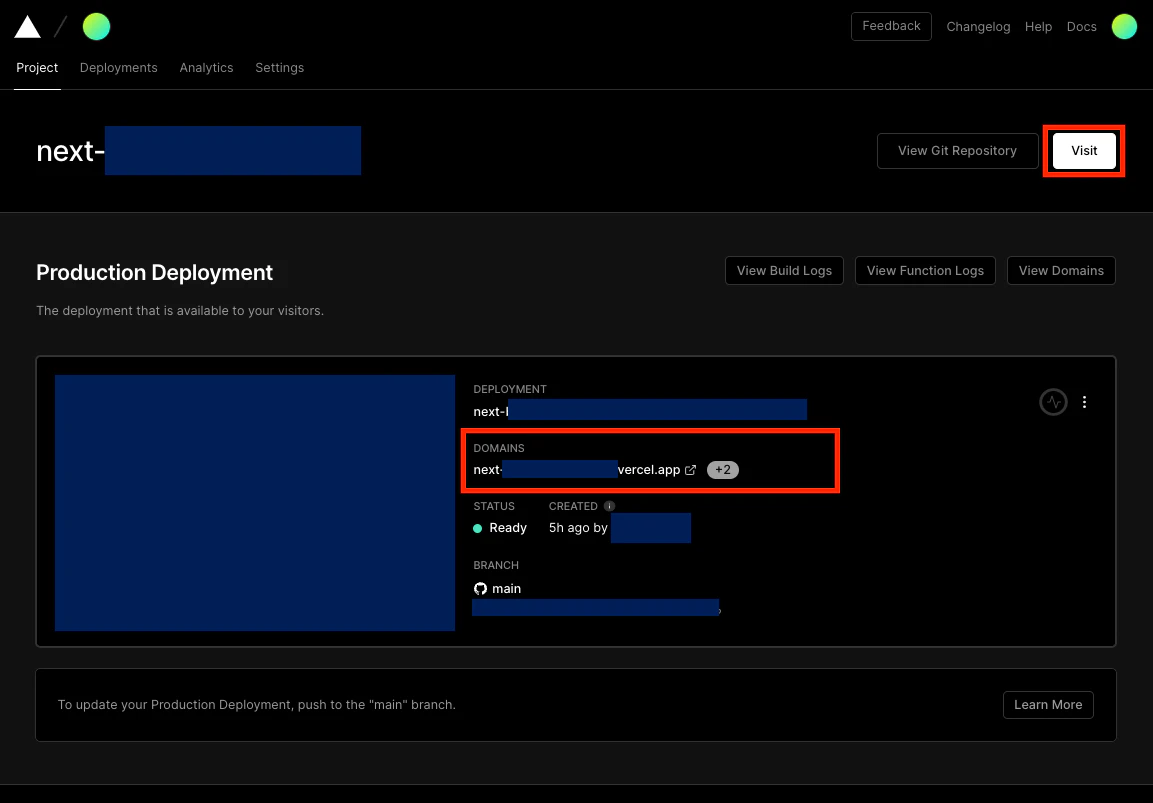Switch to the Deployments tab
This screenshot has height=803, width=1153.
118,68
